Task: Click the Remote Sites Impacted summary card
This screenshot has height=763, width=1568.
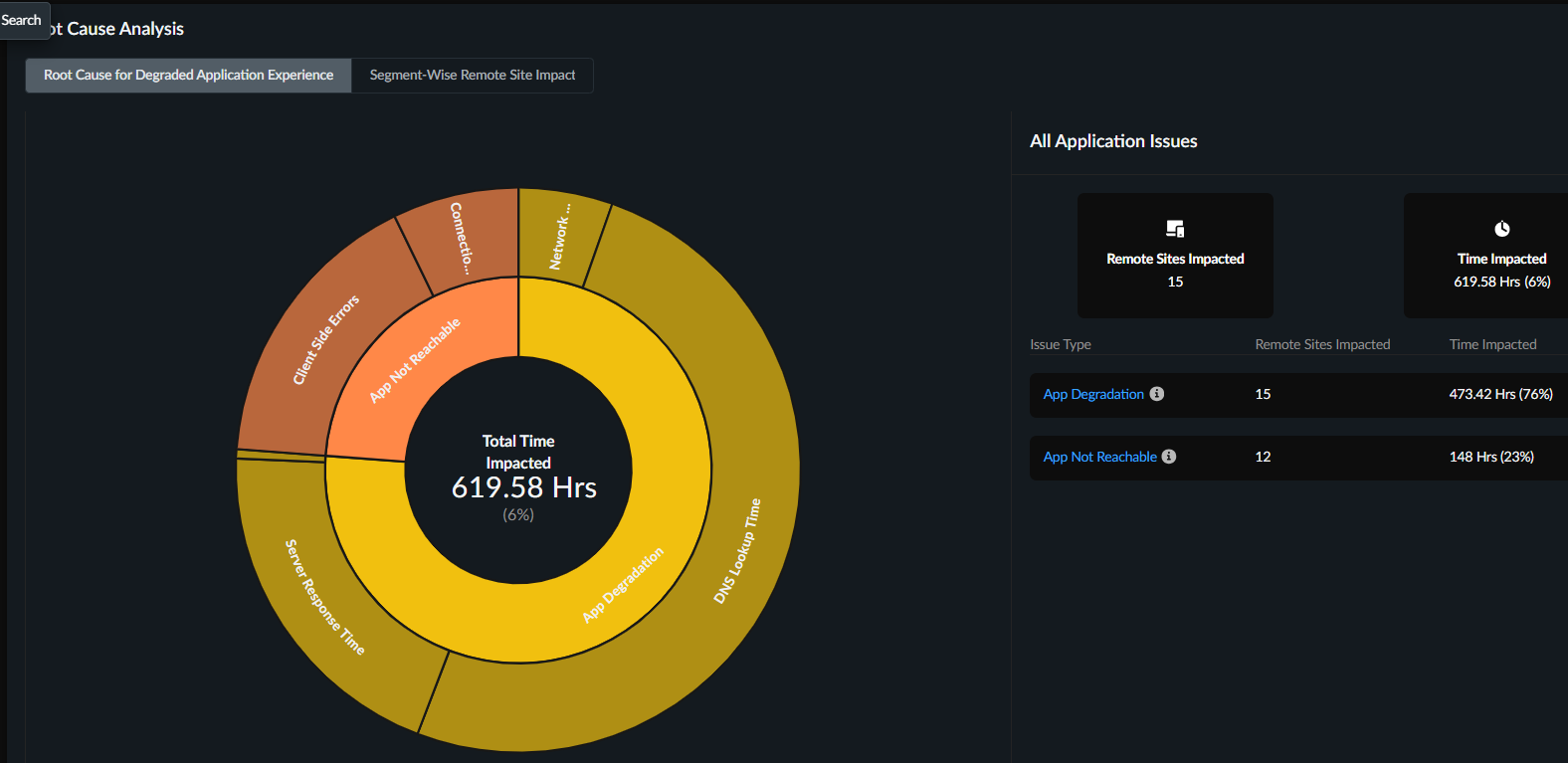Action: [1175, 256]
